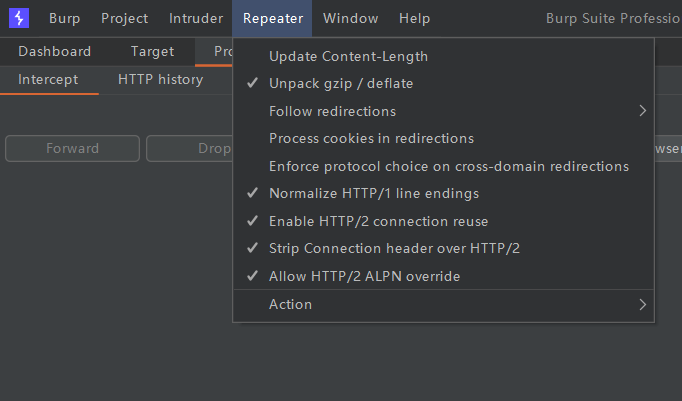Click the Forward button
The width and height of the screenshot is (682, 401).
(72, 148)
